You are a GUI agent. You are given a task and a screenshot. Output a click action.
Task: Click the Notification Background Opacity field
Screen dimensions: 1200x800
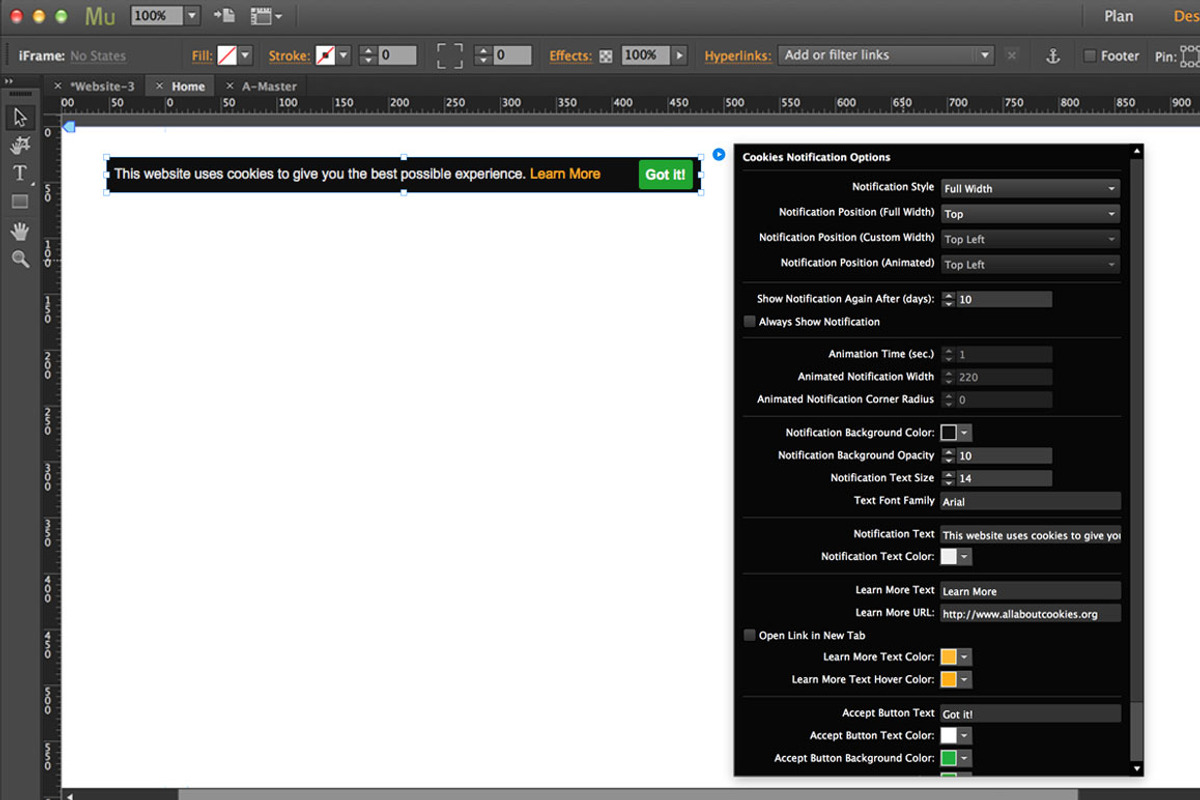tap(1004, 455)
